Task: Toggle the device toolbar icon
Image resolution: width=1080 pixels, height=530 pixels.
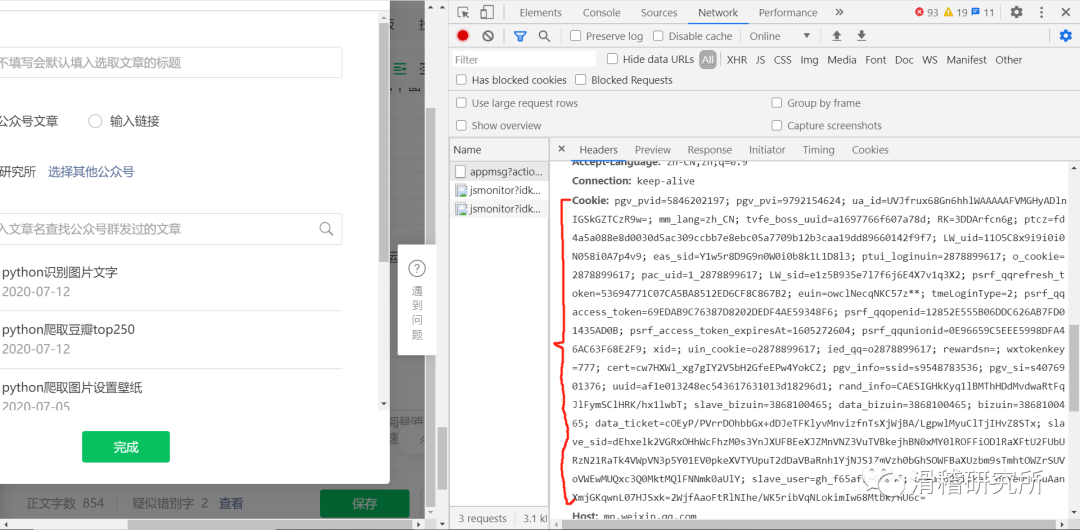Action: click(x=487, y=12)
